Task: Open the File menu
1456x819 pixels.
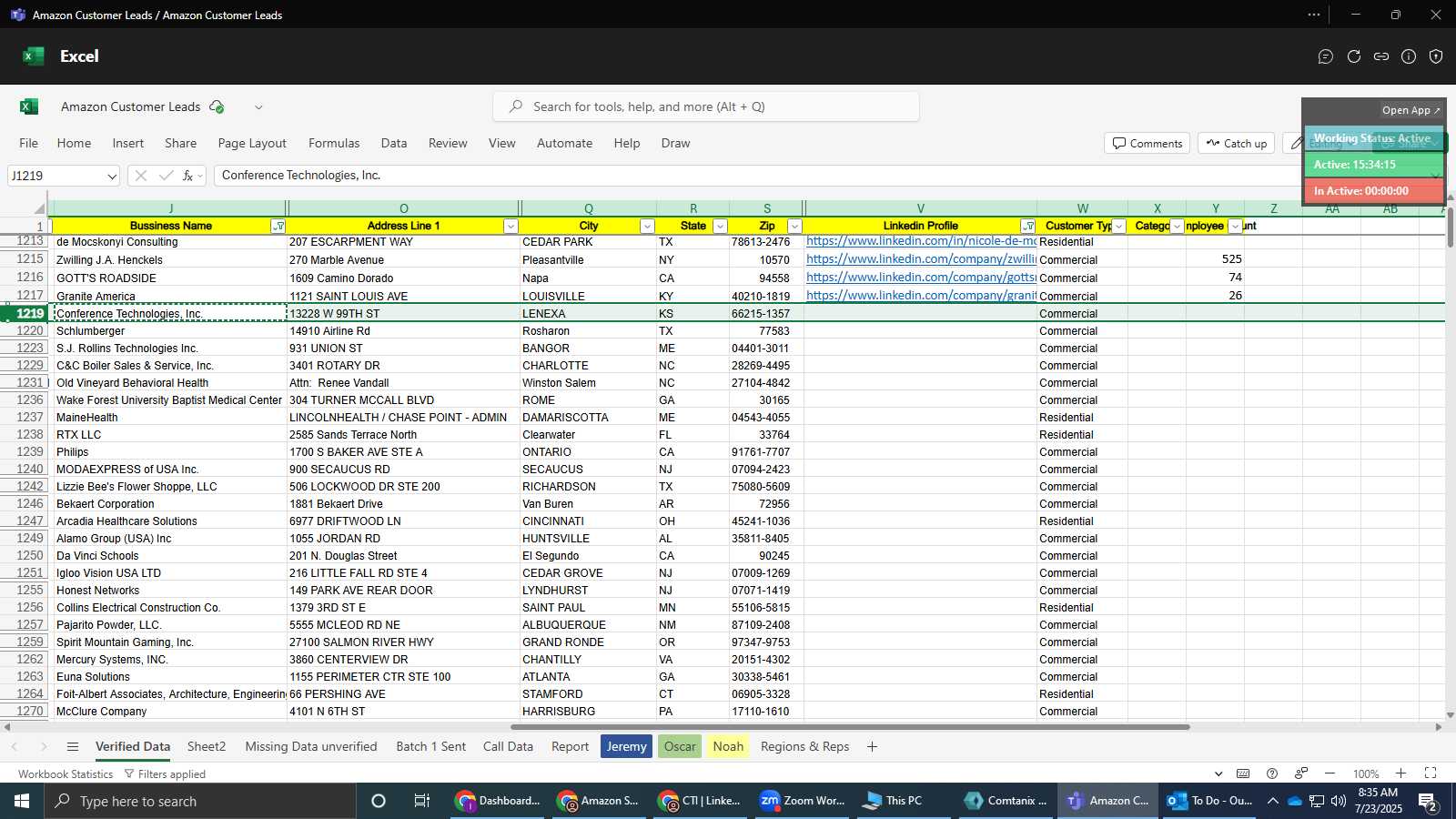Action: pos(29,143)
